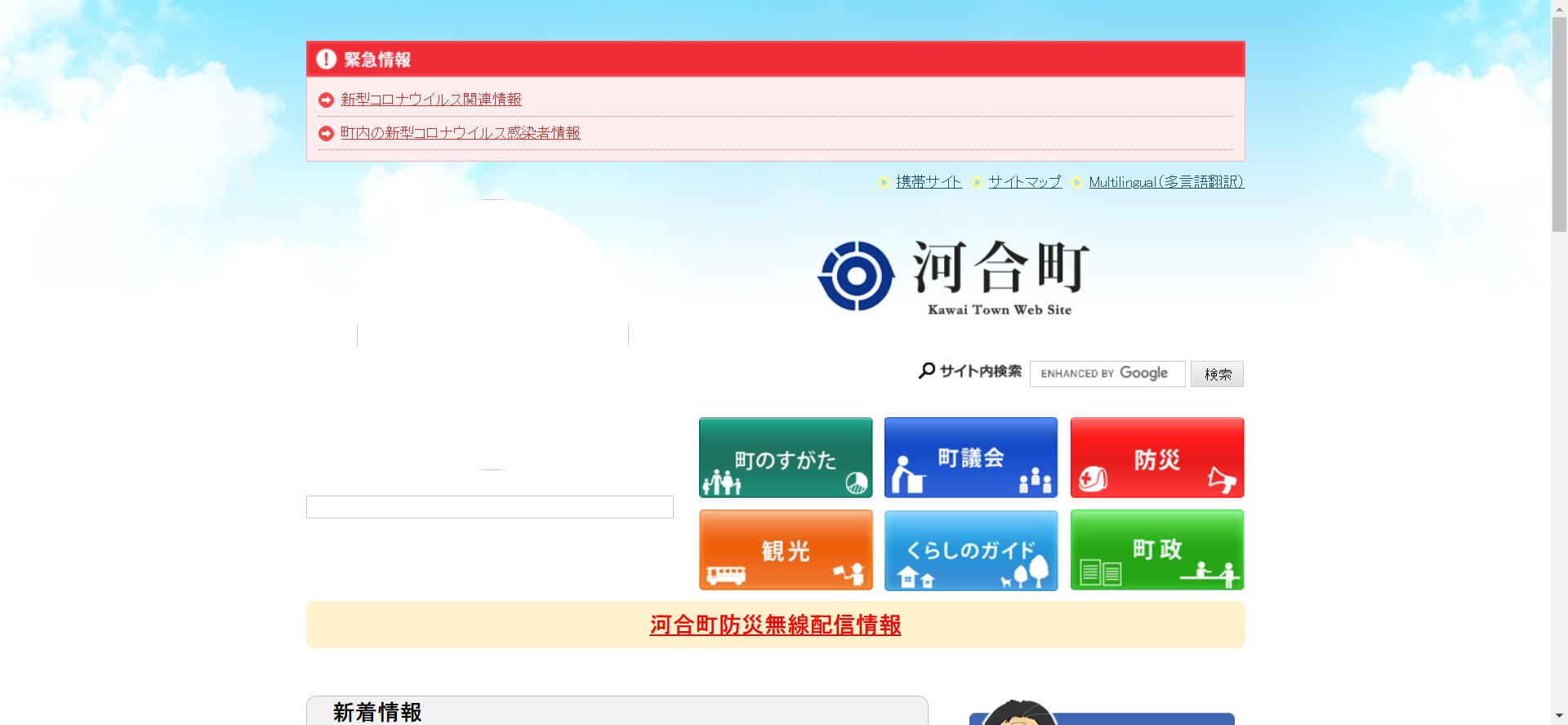The width and height of the screenshot is (1568, 725).
Task: Click the magnifier icon by サイト内検索
Action: 927,371
